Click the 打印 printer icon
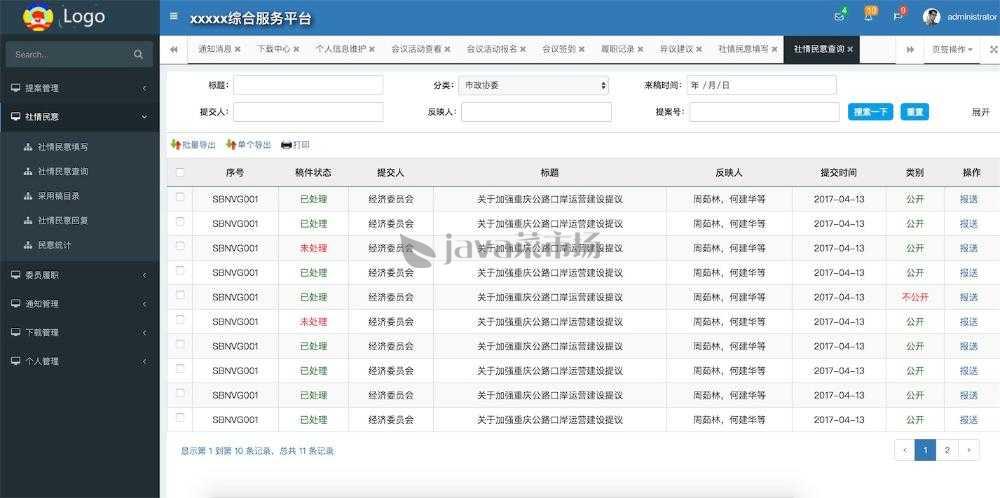1000x498 pixels. pyautogui.click(x=286, y=145)
